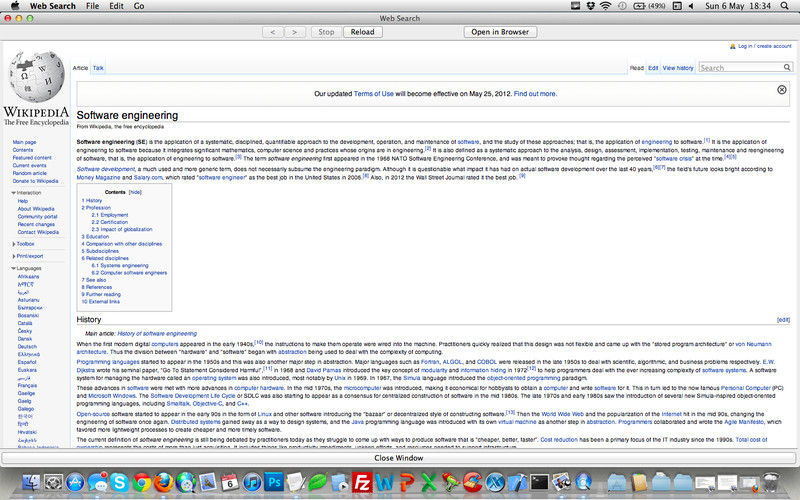The image size is (800, 500).
Task: Go forward with the > button
Action: (x=294, y=32)
